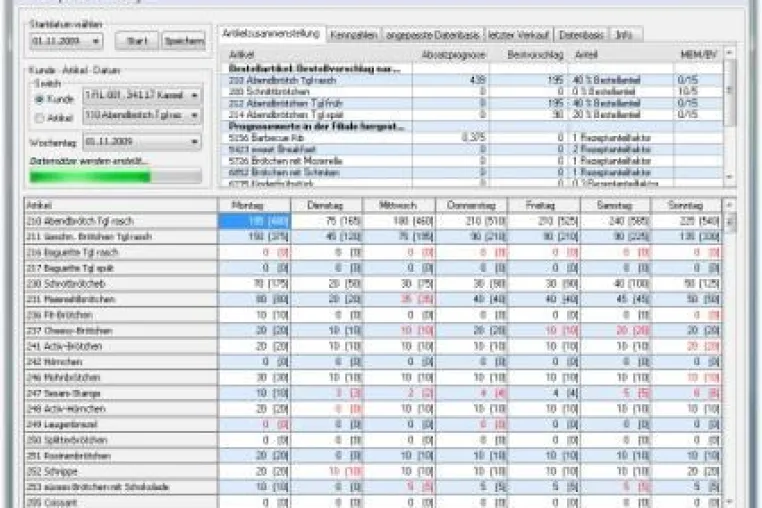This screenshot has height=508, width=762.
Task: Switch to the Kennzahlen tab
Action: 353,35
